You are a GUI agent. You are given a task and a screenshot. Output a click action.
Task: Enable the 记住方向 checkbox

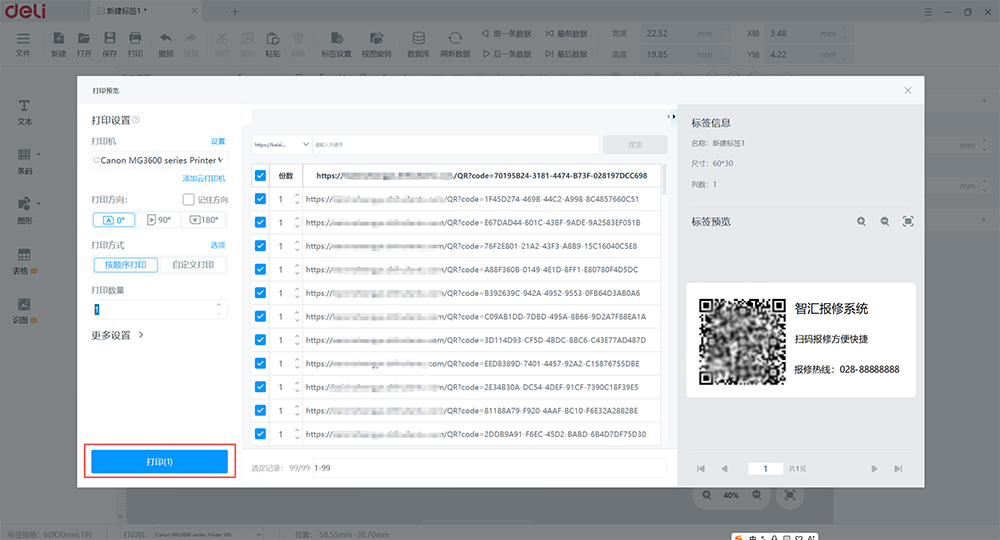[188, 200]
